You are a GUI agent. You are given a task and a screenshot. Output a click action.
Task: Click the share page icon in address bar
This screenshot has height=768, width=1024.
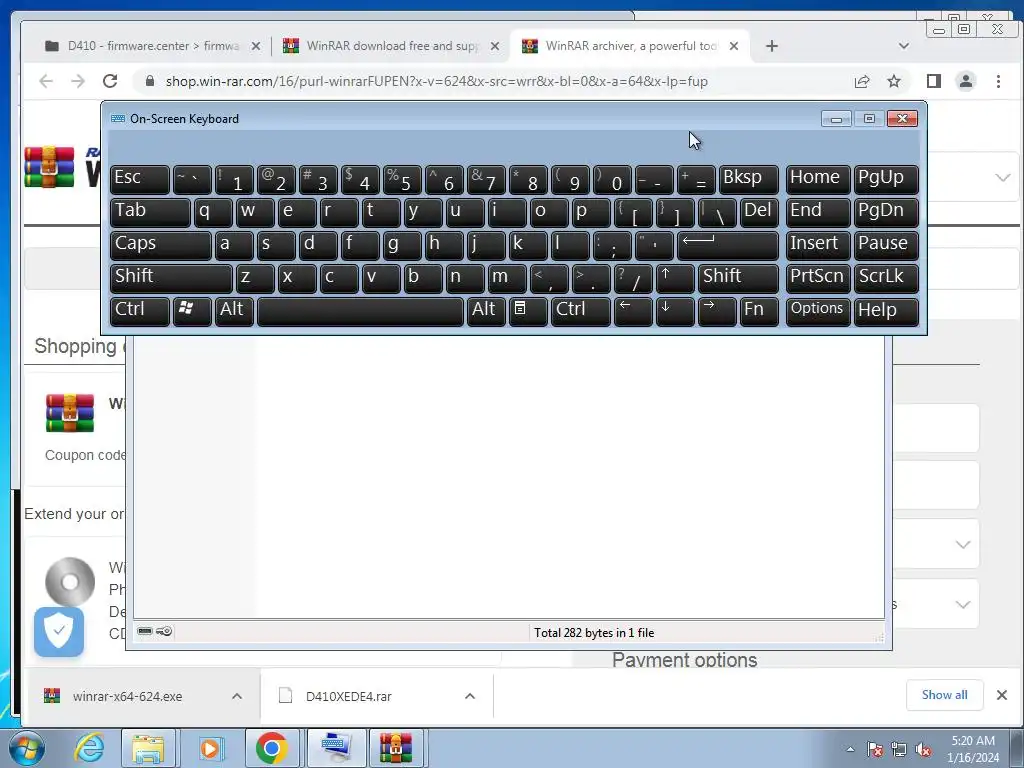pyautogui.click(x=861, y=81)
